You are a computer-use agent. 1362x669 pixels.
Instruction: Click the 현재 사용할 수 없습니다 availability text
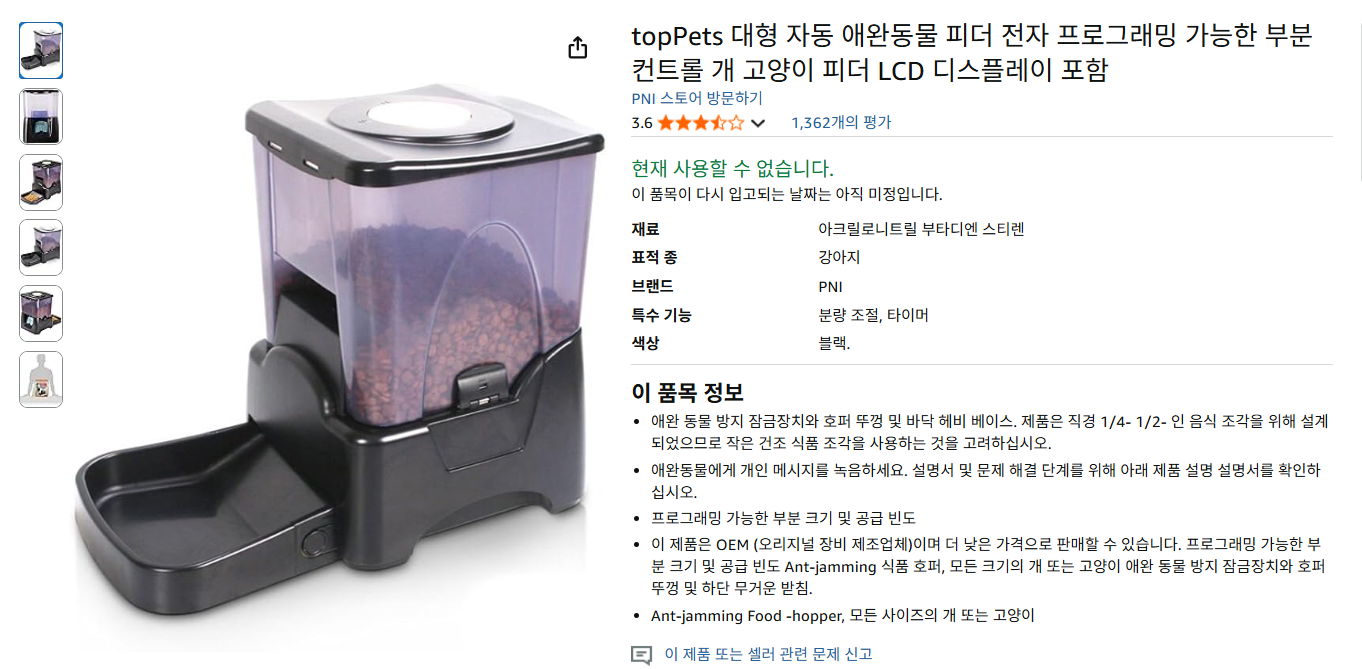point(733,168)
